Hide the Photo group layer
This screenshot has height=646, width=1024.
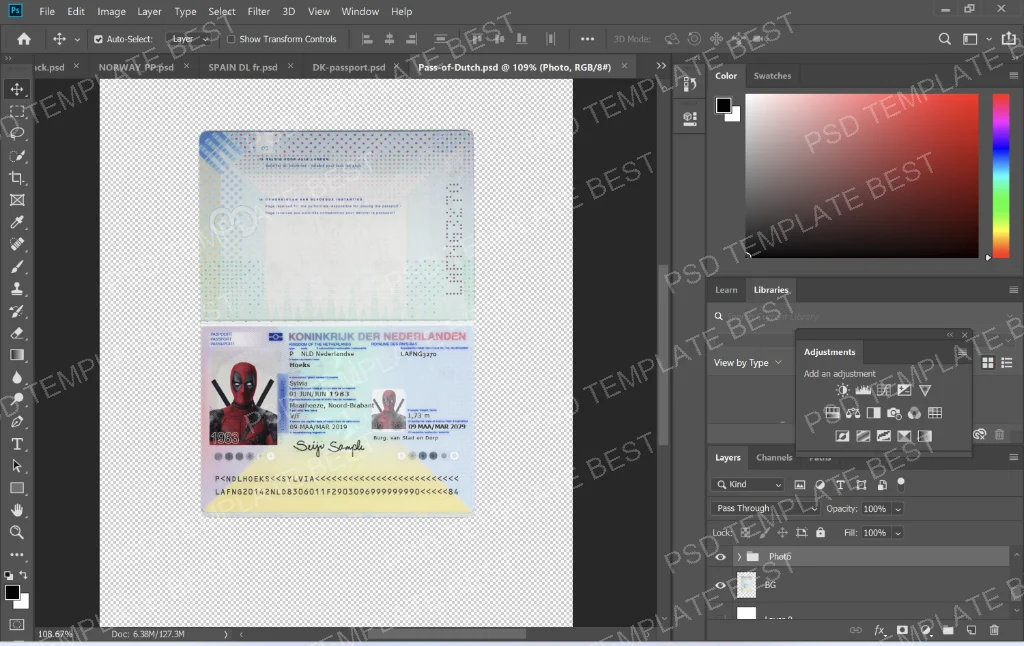coord(720,557)
